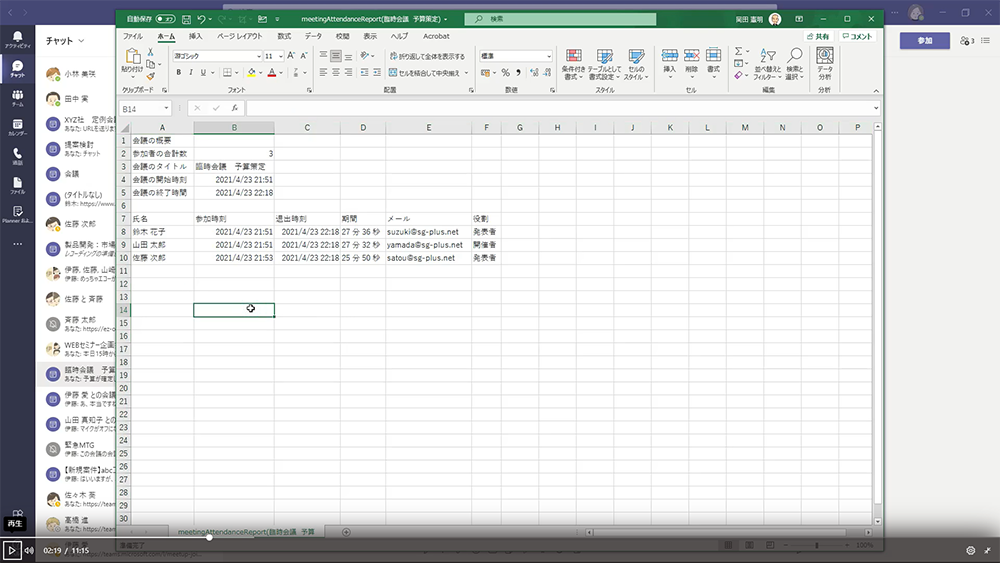This screenshot has width=1000, height=563.
Task: Click the font color red swatch
Action: point(272,72)
